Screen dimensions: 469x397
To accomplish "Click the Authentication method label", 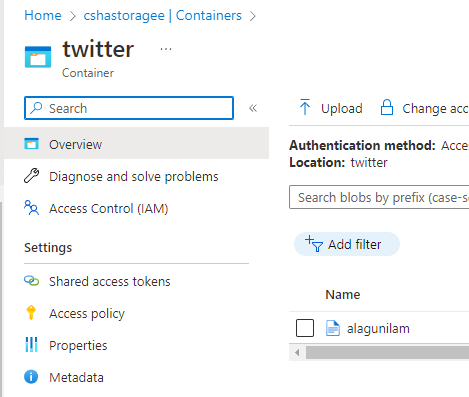I will (x=362, y=145).
